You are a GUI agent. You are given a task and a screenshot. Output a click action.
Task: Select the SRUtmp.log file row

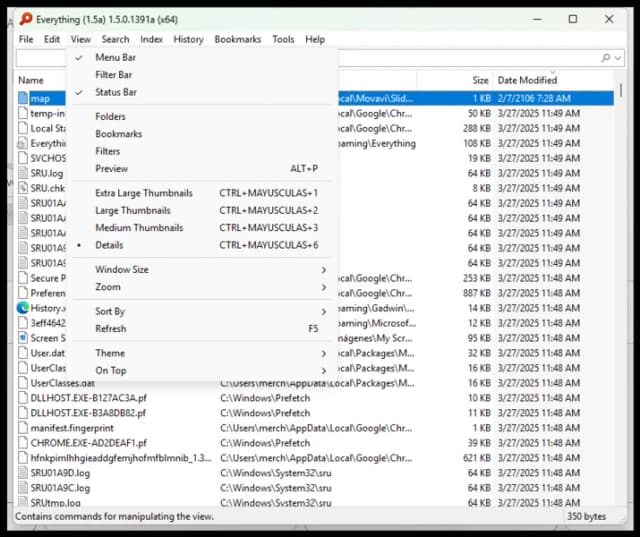(315, 502)
